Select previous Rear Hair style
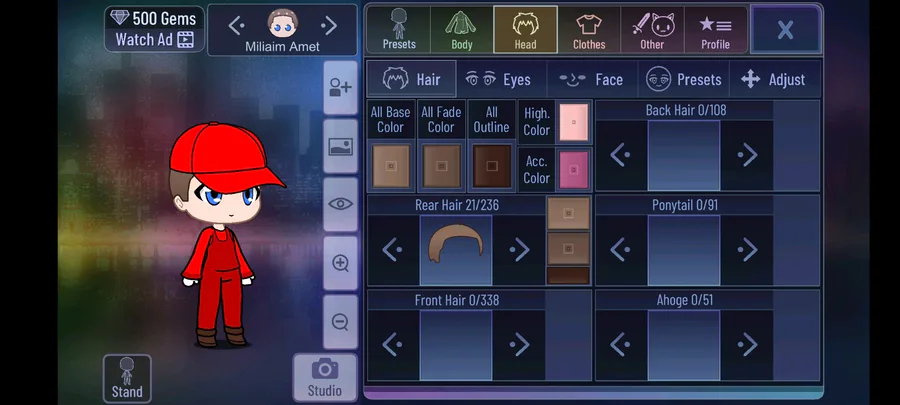Screen dimensions: 900x405 pyautogui.click(x=393, y=250)
